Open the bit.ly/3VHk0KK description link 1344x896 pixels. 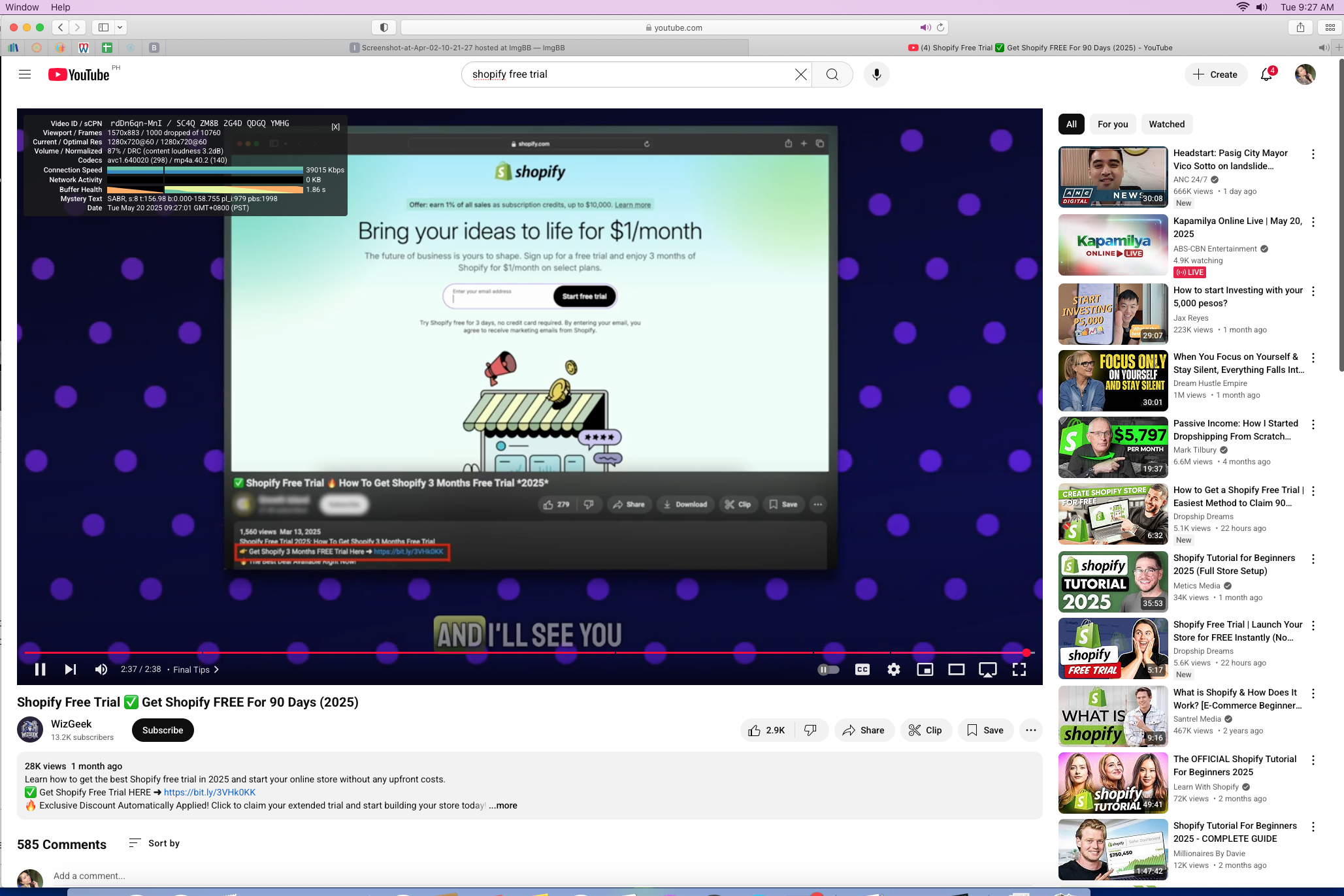coord(210,792)
